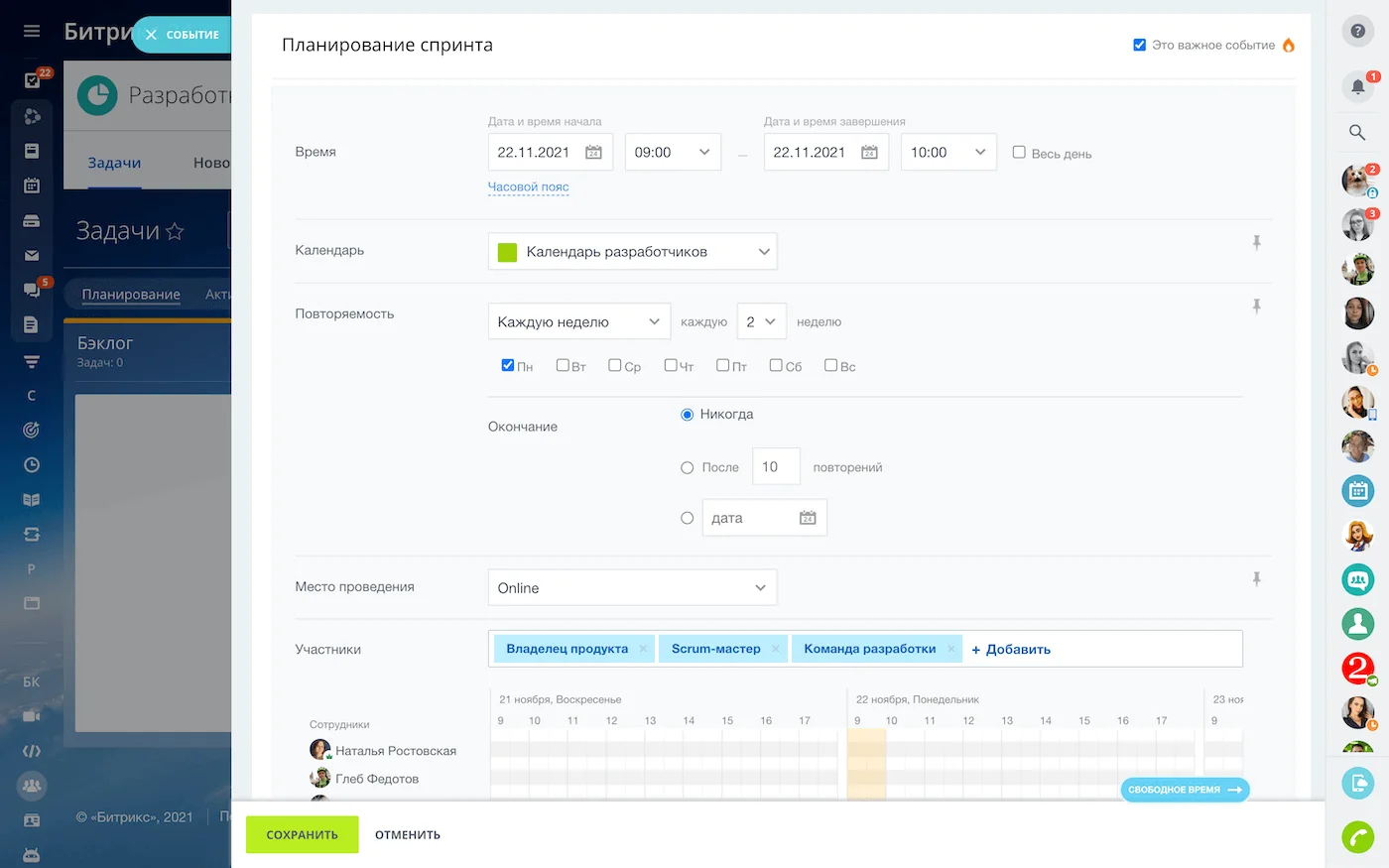Open the Часовой пояс link
Image resolution: width=1389 pixels, height=868 pixels.
coord(528,186)
